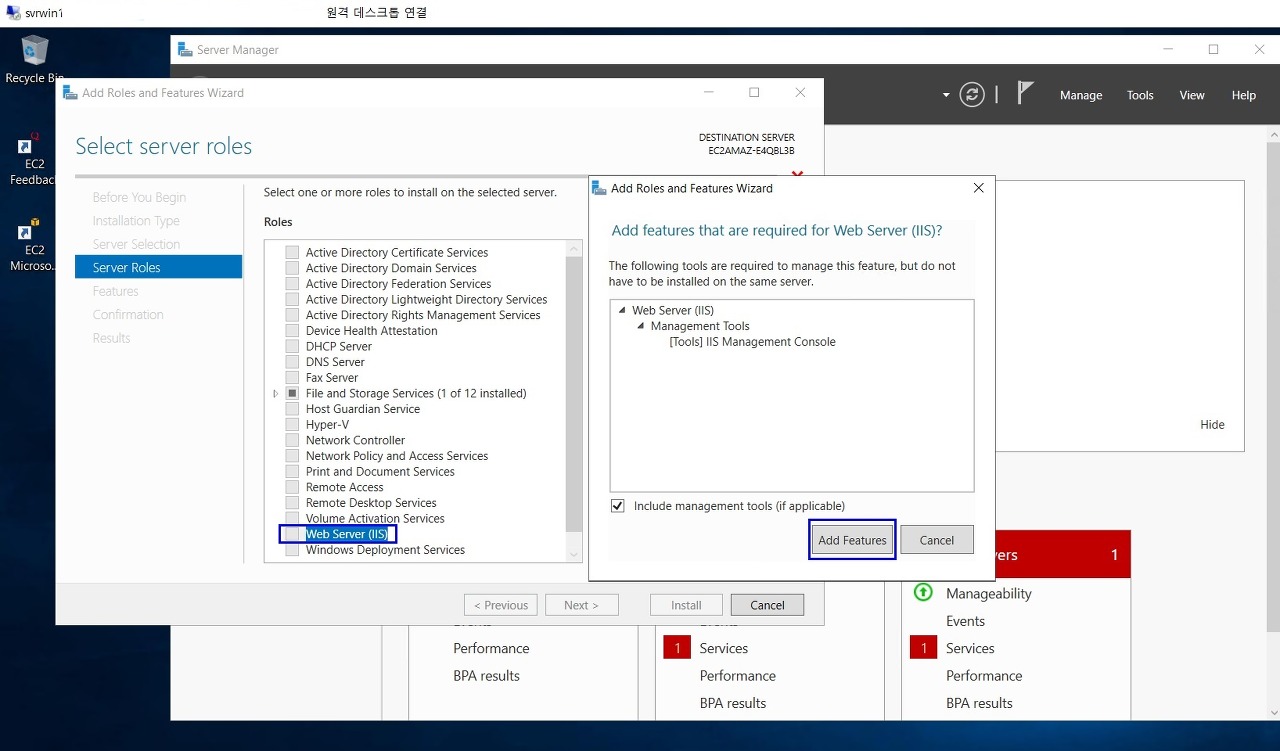Open the Recycle Bin desktop icon
Viewport: 1280px width, 751px height.
34,59
